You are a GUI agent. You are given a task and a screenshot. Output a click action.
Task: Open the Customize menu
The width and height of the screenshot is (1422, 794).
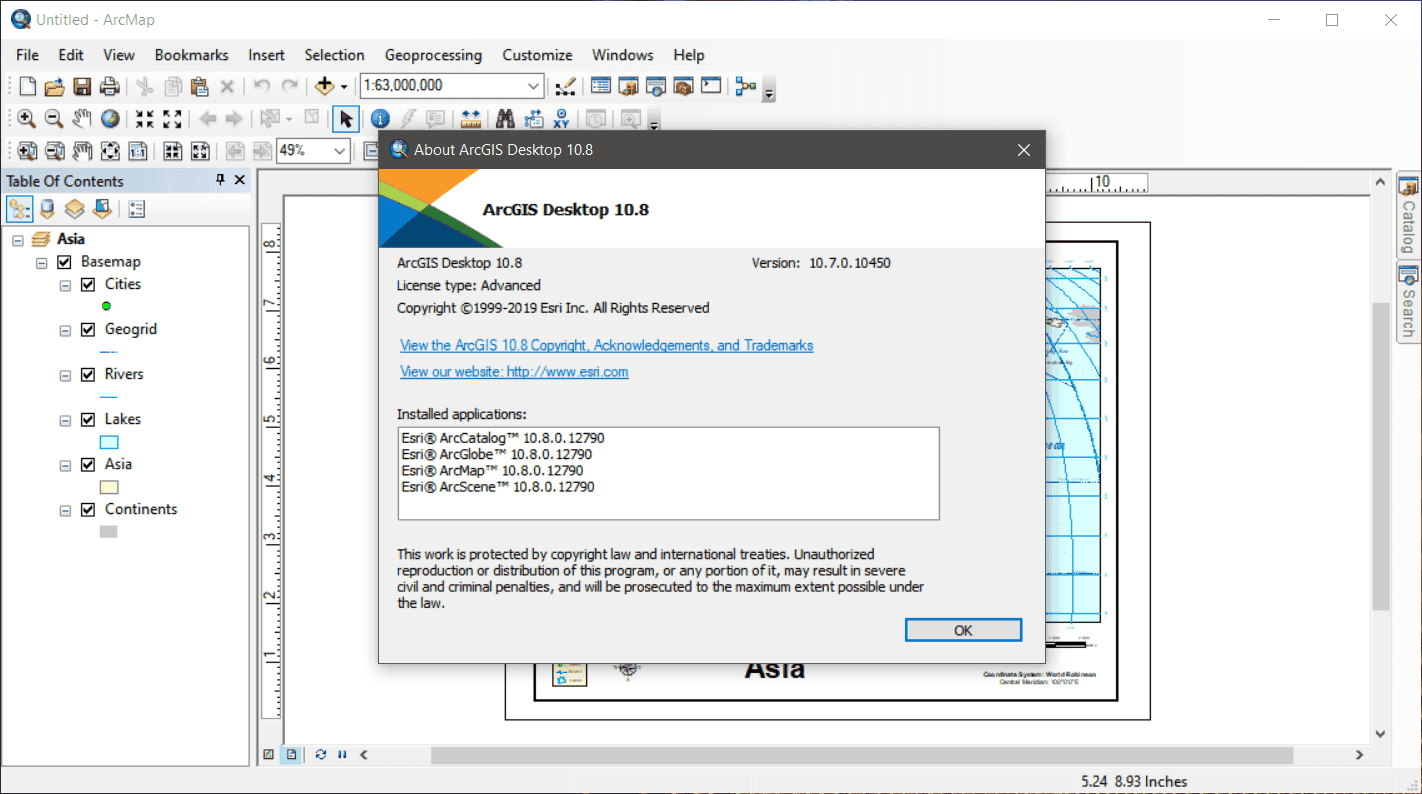(x=538, y=55)
